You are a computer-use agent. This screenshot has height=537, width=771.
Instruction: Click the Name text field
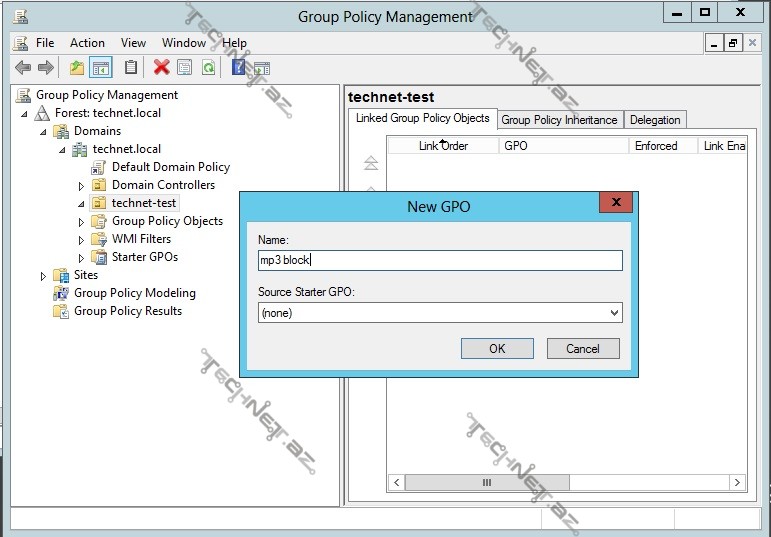tap(440, 260)
